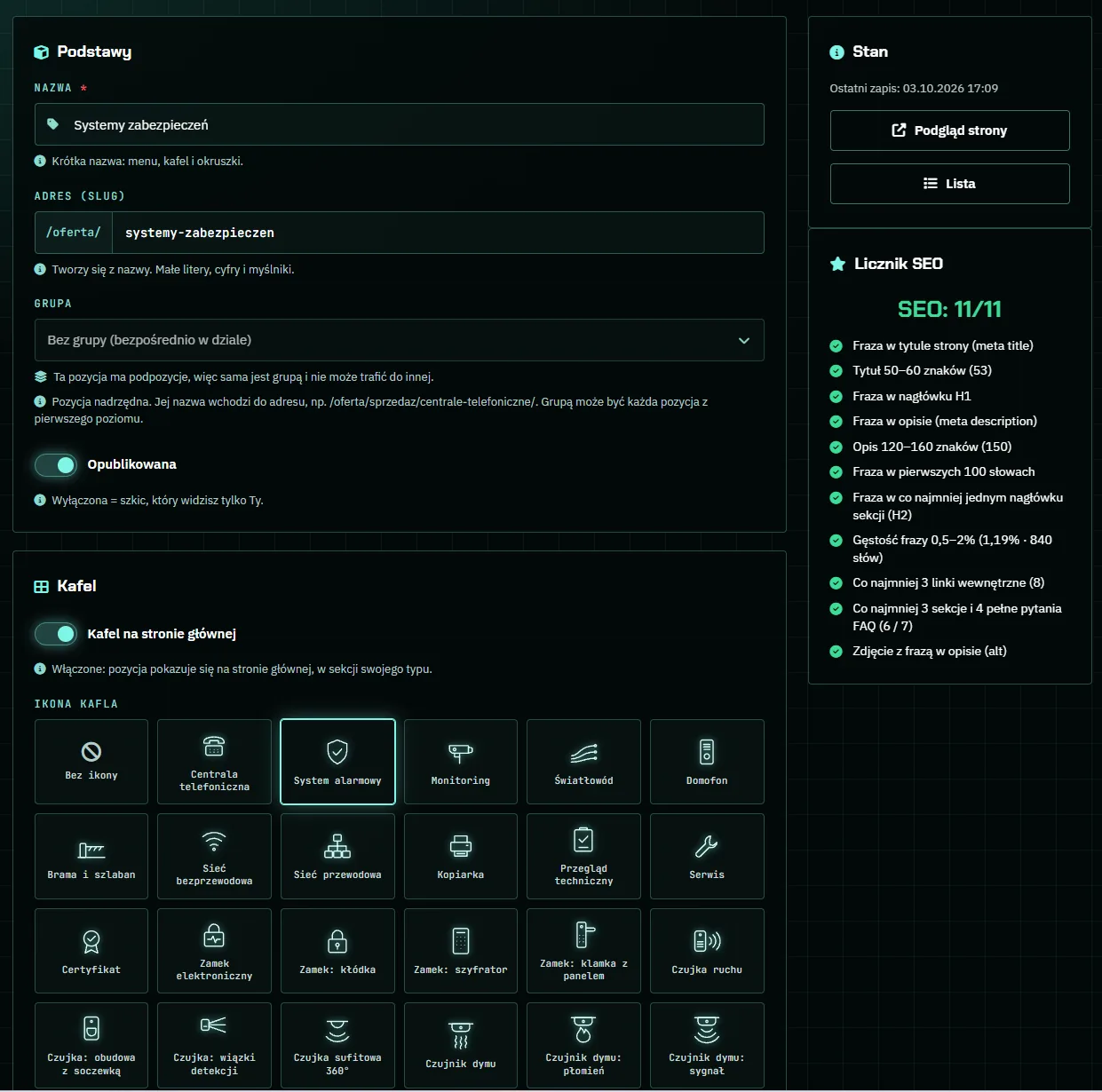
Task: Click 'Ostatni zapis: 03.10.2026 17:09' text
Action: pos(914,89)
